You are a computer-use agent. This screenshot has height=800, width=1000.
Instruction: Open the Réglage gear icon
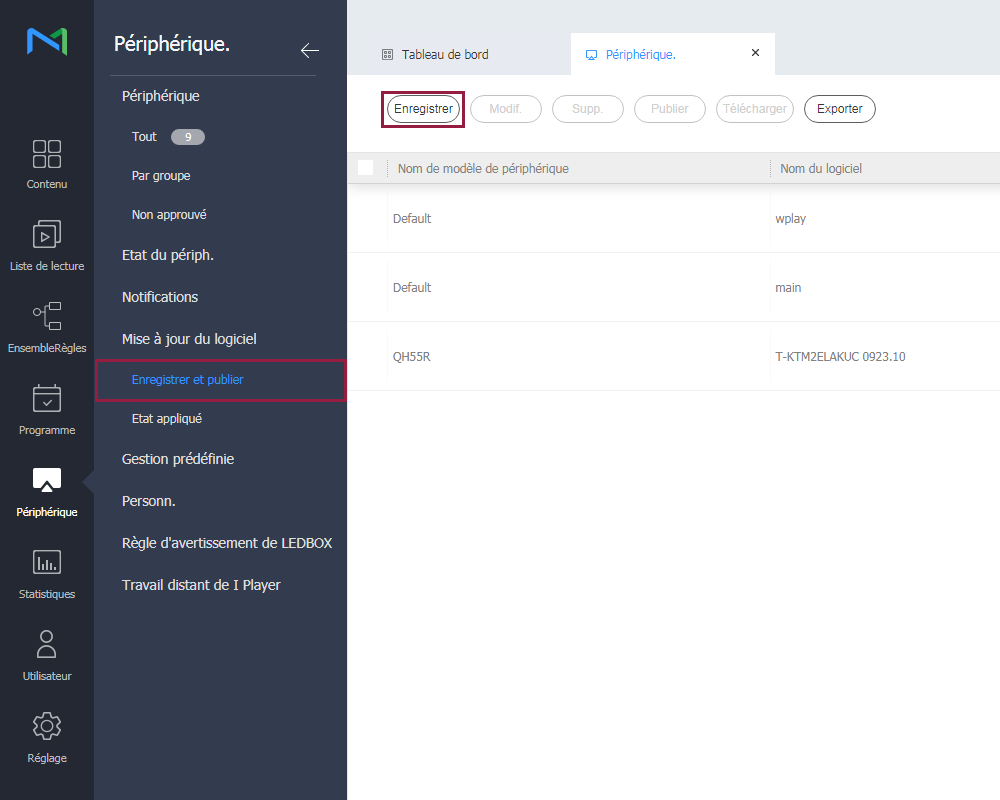click(x=47, y=726)
